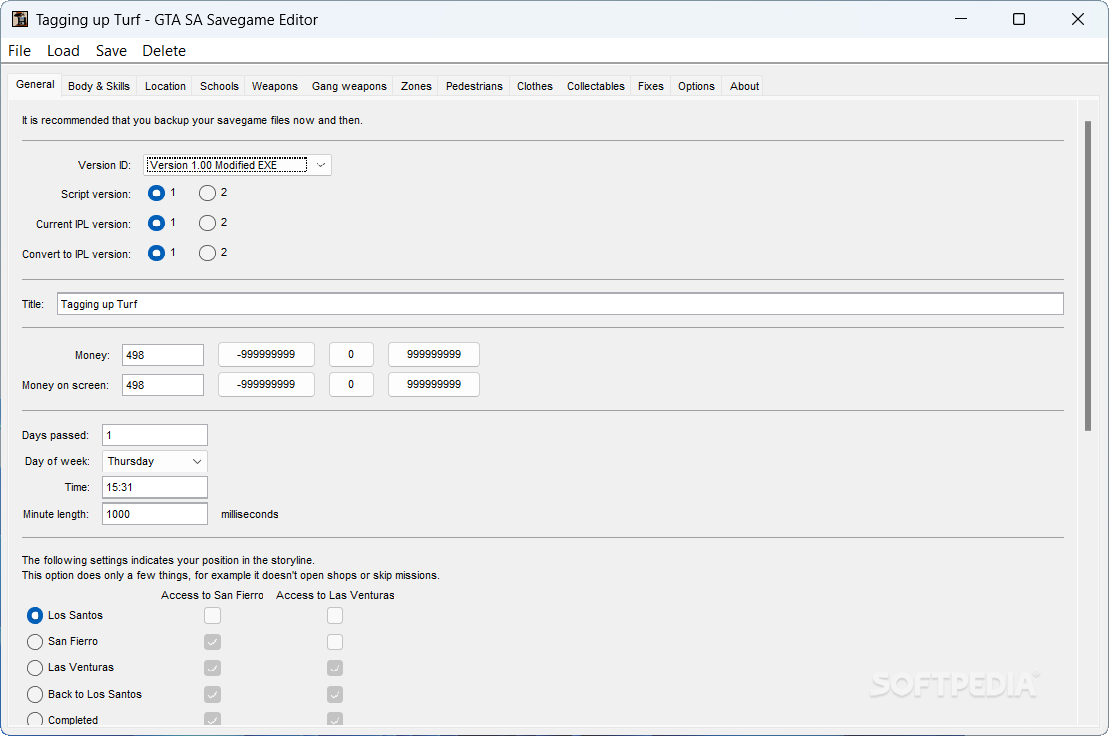This screenshot has height=736, width=1109.
Task: Switch to the Body & Skills tab
Action: point(99,86)
